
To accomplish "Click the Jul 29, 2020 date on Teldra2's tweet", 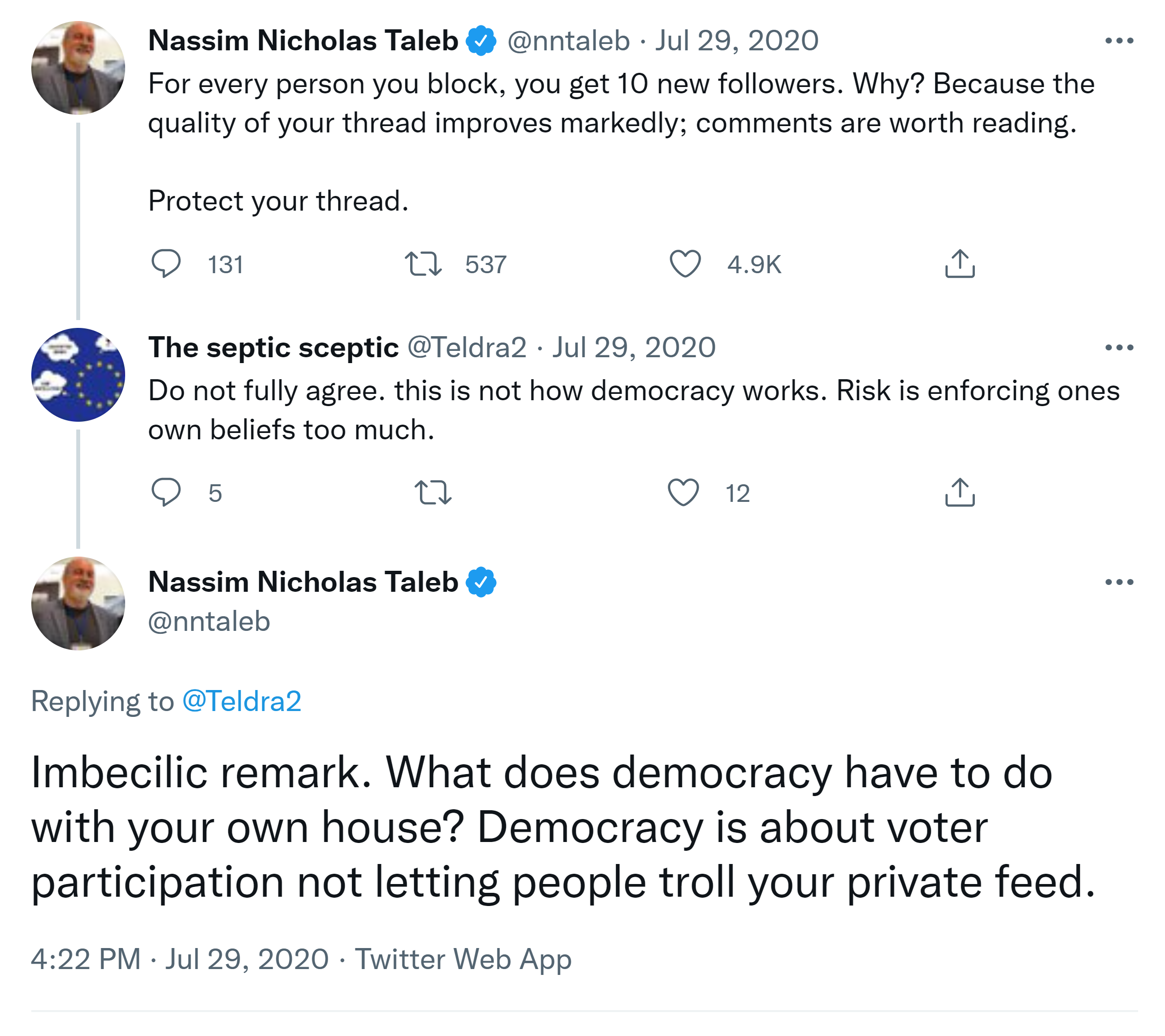I will (634, 347).
